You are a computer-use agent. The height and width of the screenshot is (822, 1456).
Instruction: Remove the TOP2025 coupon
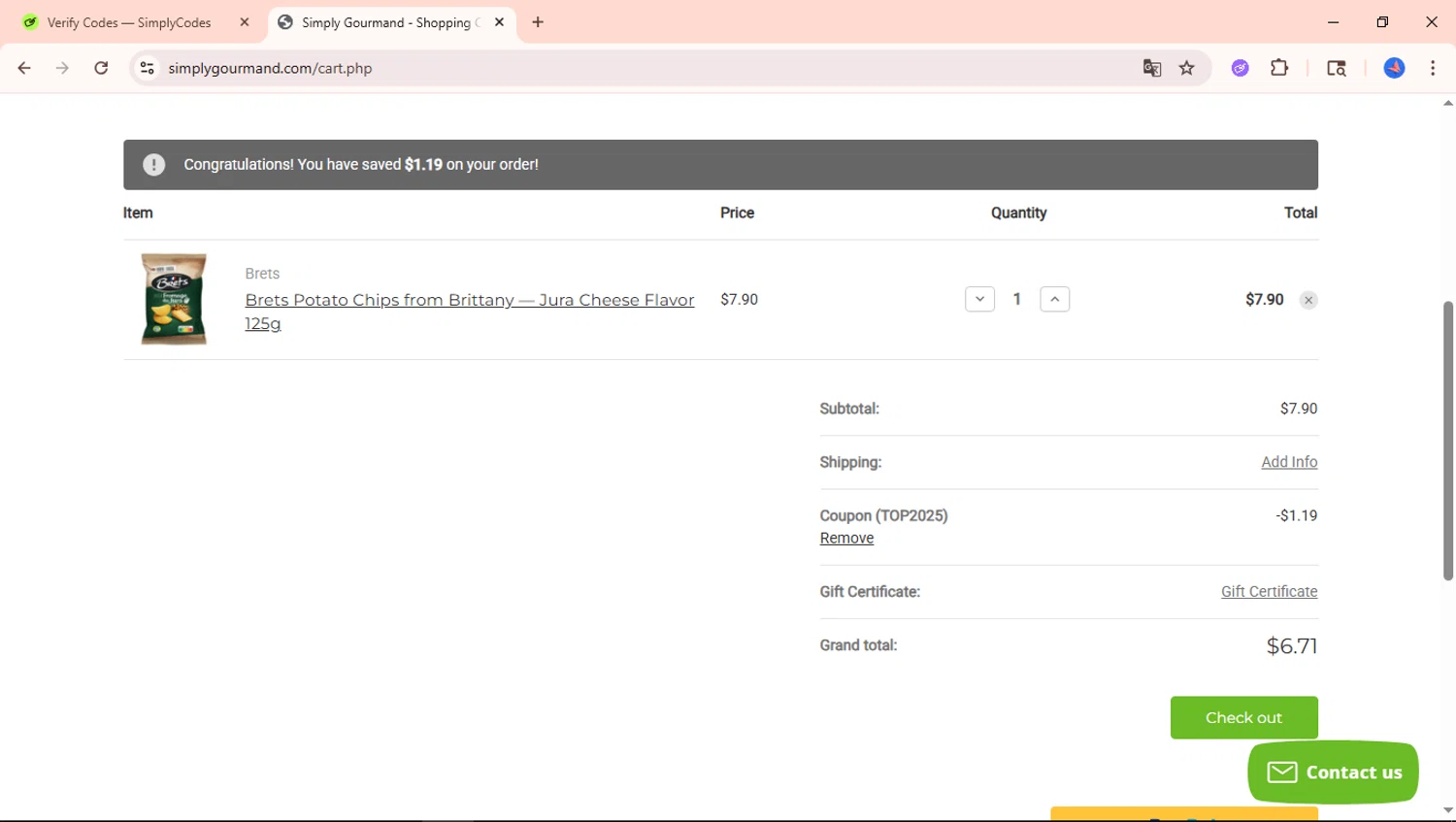pyautogui.click(x=846, y=538)
